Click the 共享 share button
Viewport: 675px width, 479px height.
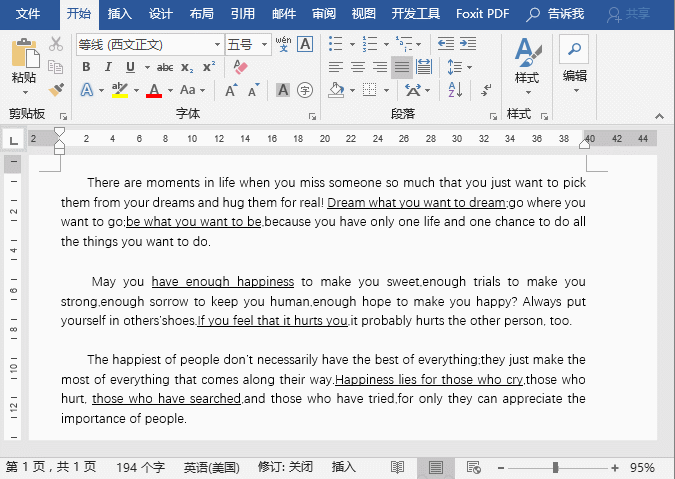tap(629, 14)
